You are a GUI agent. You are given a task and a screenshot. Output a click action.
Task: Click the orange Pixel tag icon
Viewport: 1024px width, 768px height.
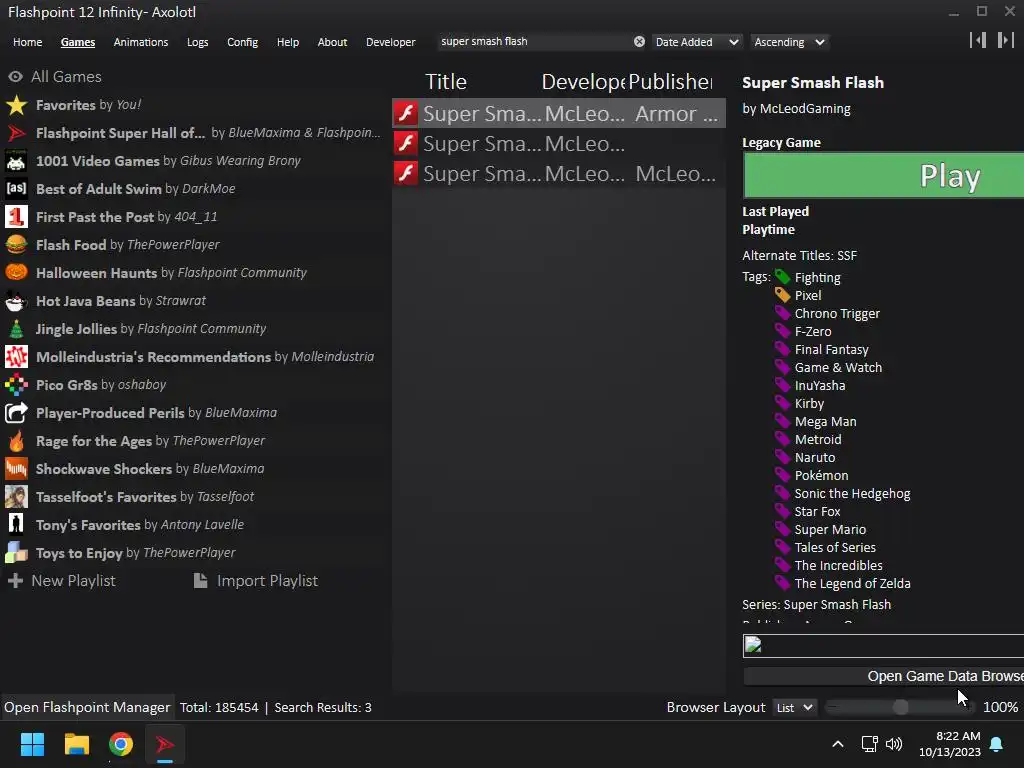pyautogui.click(x=782, y=295)
